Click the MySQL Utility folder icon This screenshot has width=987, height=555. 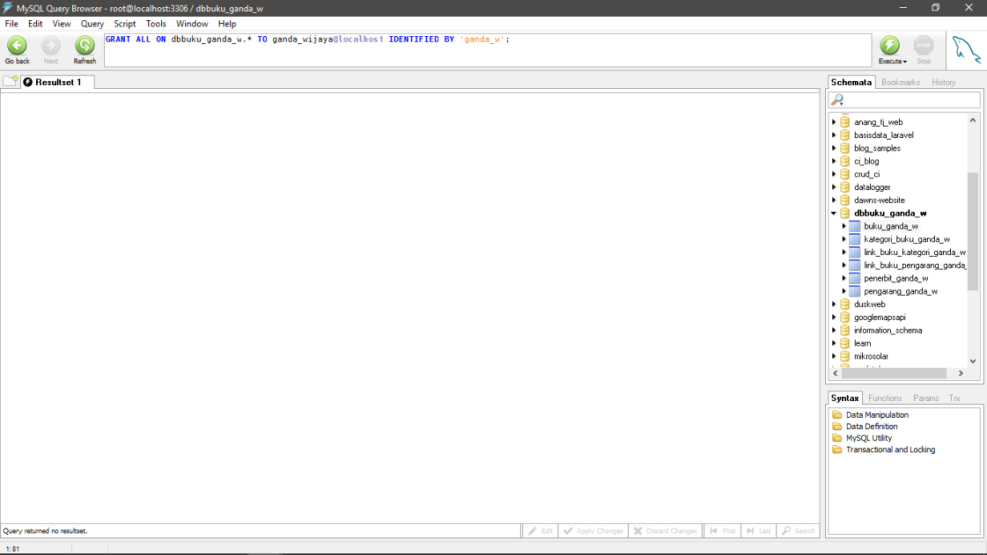click(x=837, y=438)
